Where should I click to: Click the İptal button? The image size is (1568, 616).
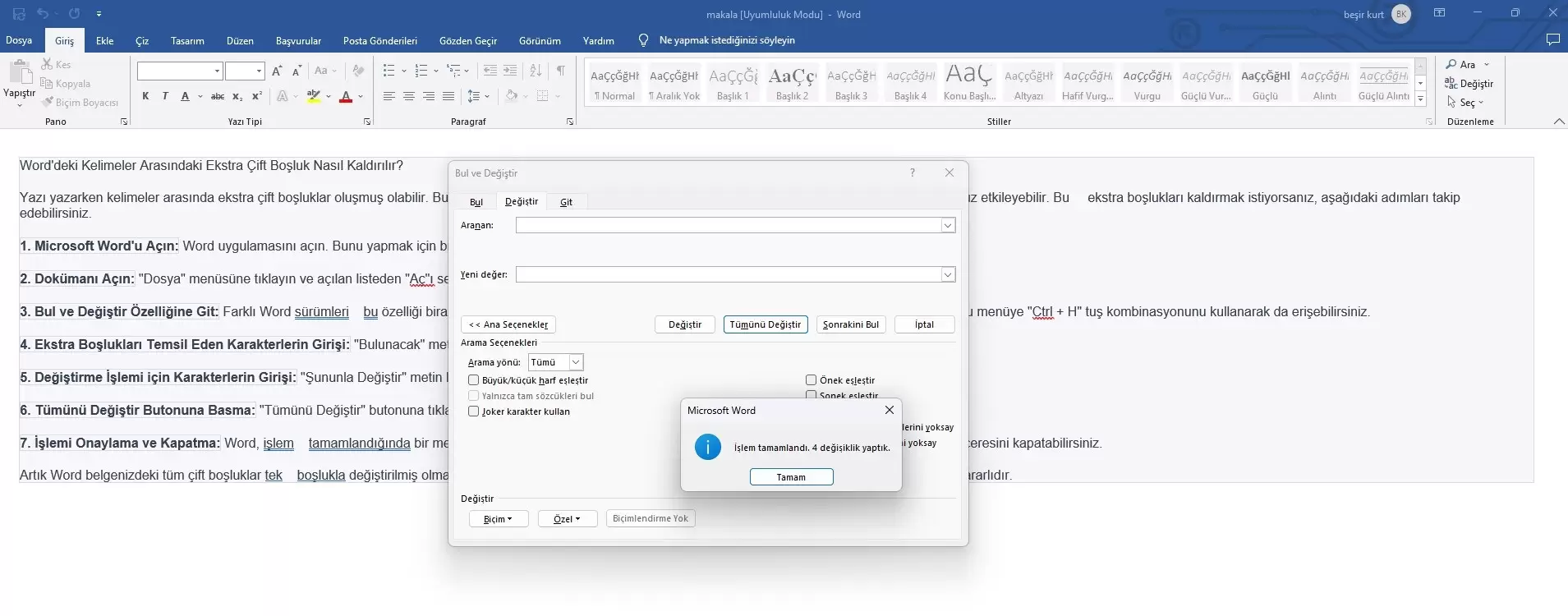(925, 324)
